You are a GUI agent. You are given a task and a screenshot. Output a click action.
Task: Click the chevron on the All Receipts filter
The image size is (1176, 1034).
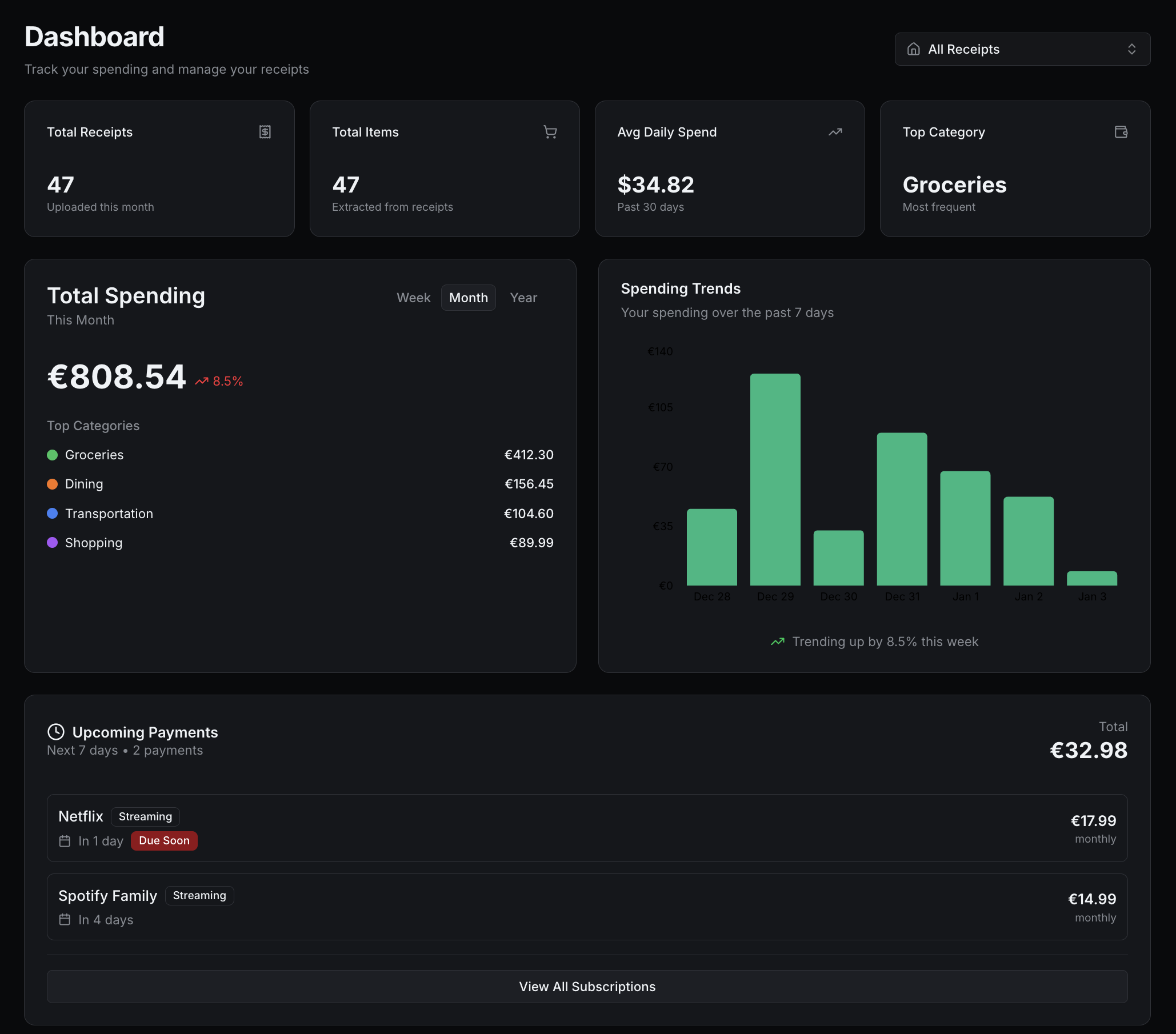tap(1132, 49)
